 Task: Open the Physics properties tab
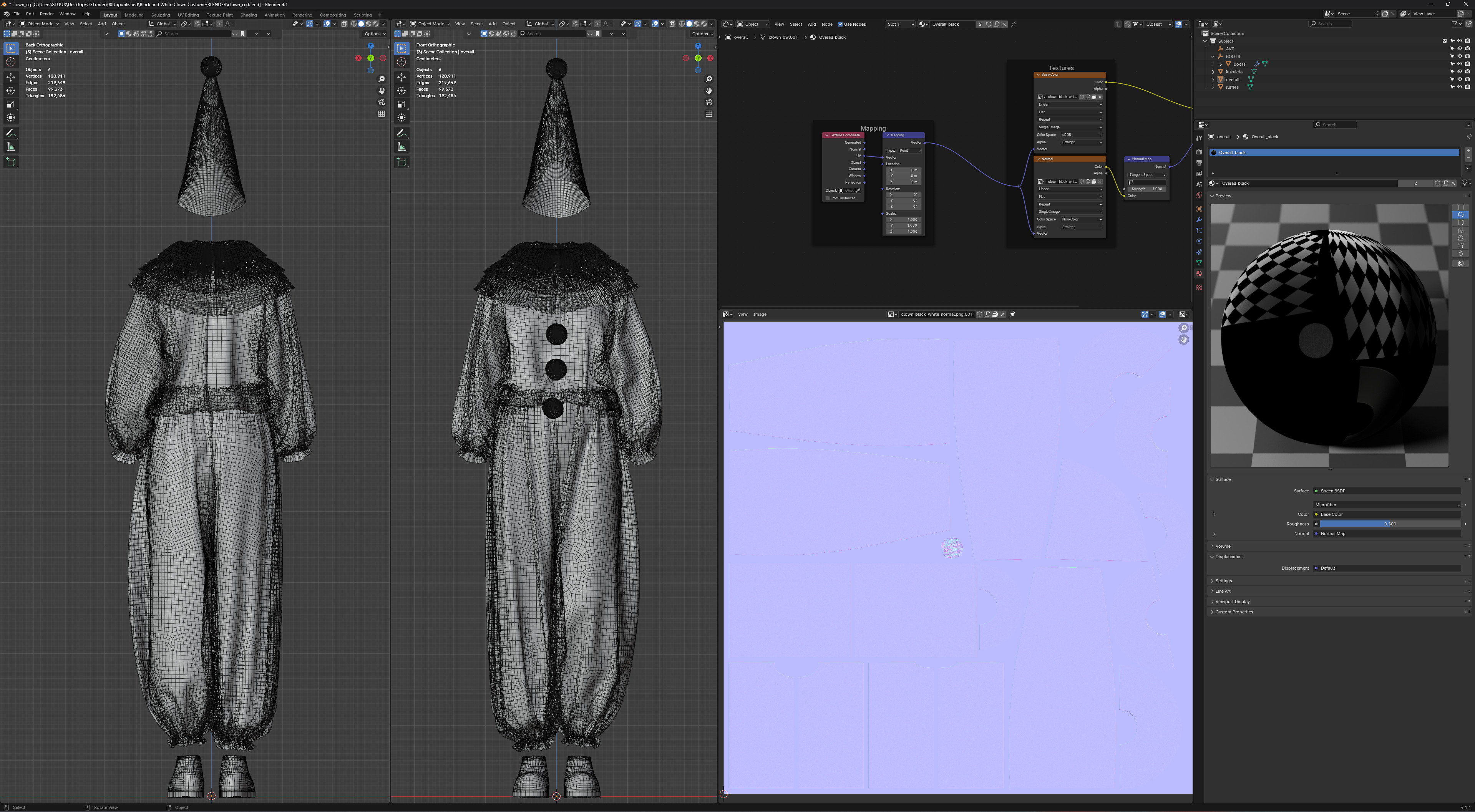(x=1199, y=242)
